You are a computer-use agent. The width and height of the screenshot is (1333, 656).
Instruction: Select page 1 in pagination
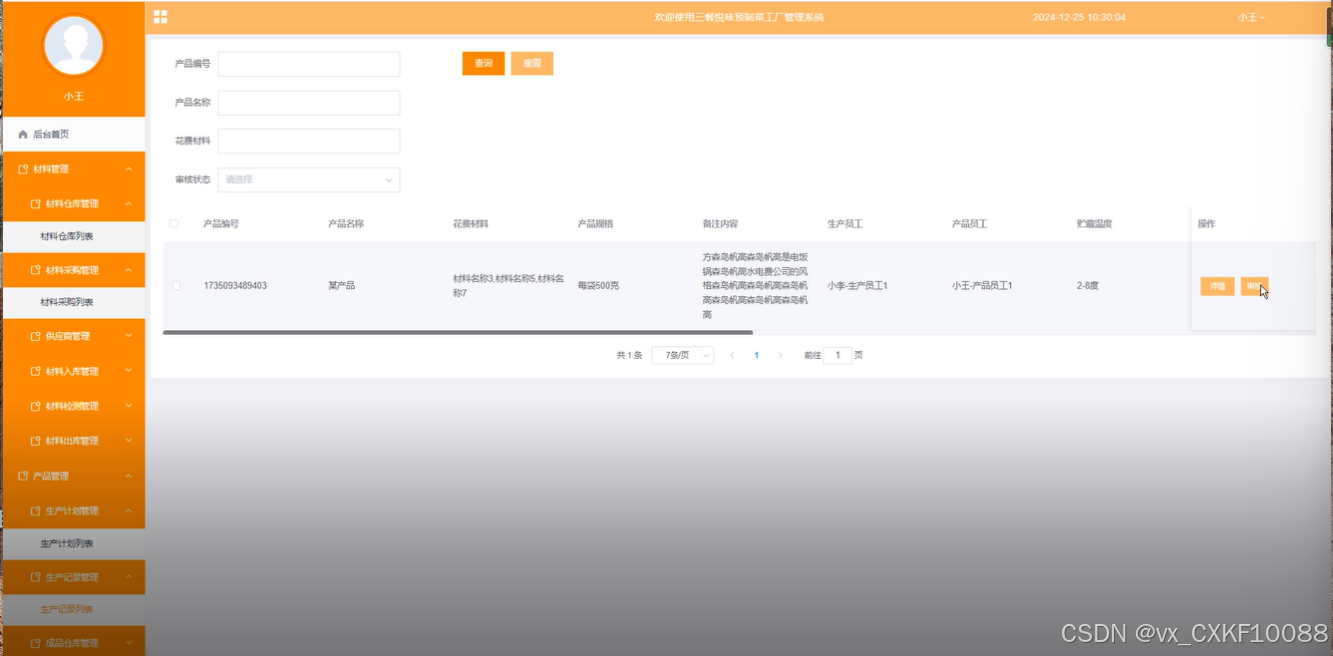pos(756,355)
